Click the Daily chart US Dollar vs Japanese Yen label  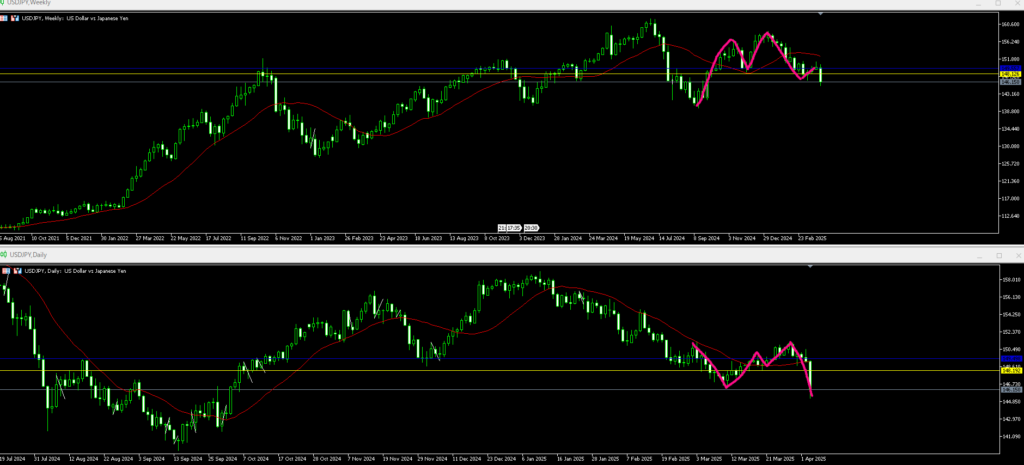pyautogui.click(x=95, y=270)
